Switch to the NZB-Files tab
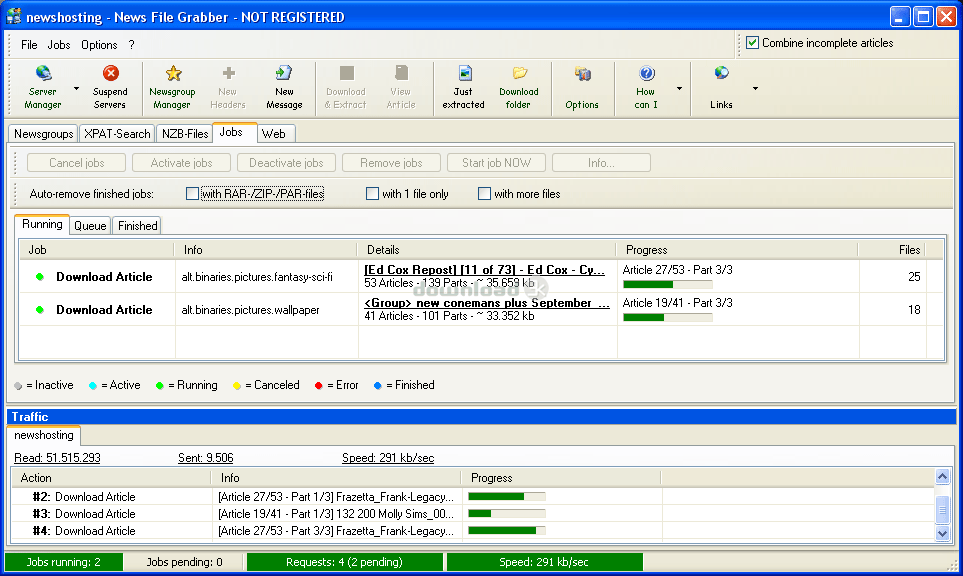 (185, 134)
